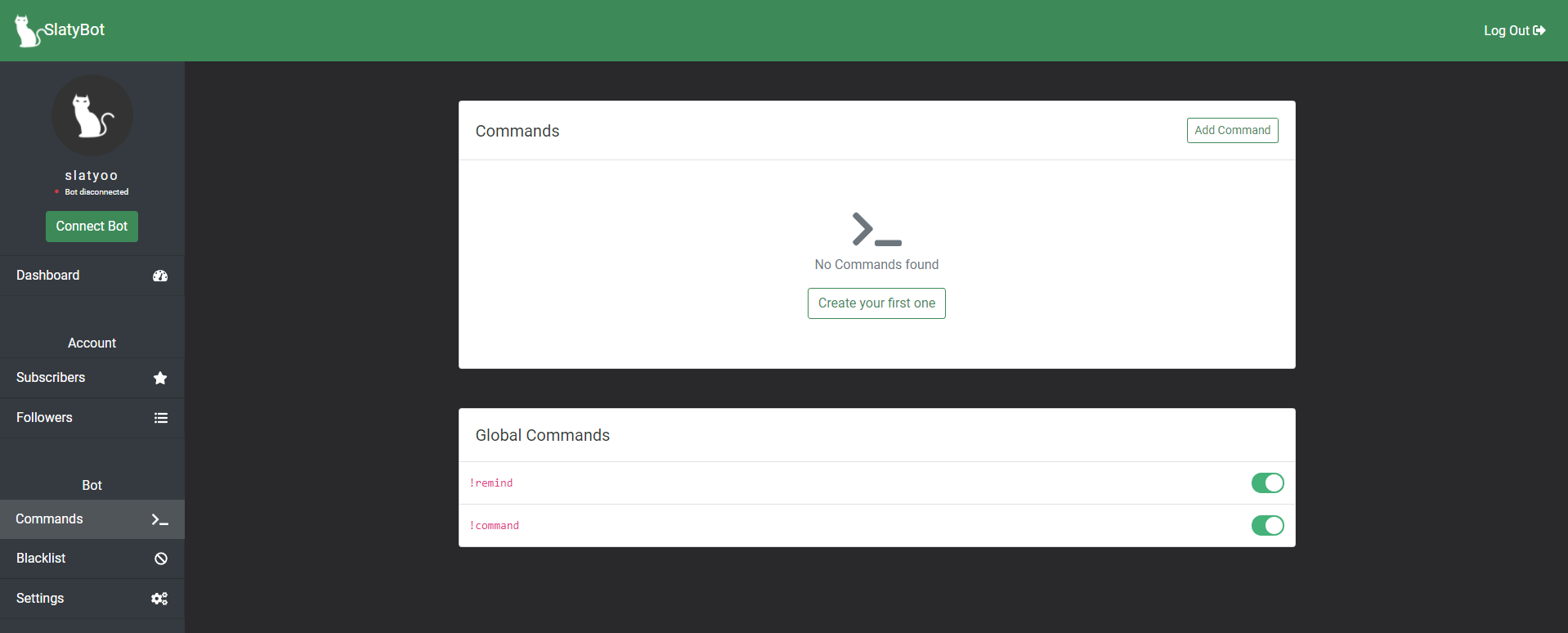Click the Bot disconnected status text
This screenshot has height=633, width=1568.
96,192
